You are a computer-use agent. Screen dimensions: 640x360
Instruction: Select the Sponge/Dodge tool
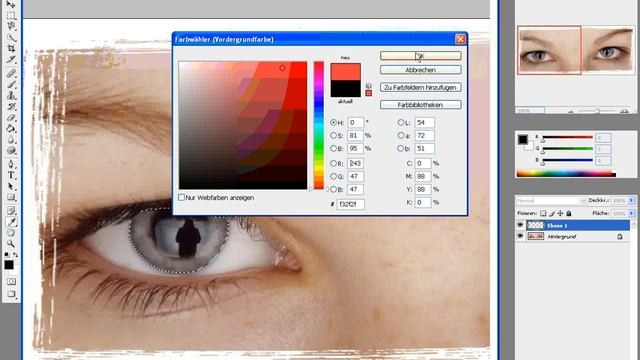pyautogui.click(x=11, y=151)
